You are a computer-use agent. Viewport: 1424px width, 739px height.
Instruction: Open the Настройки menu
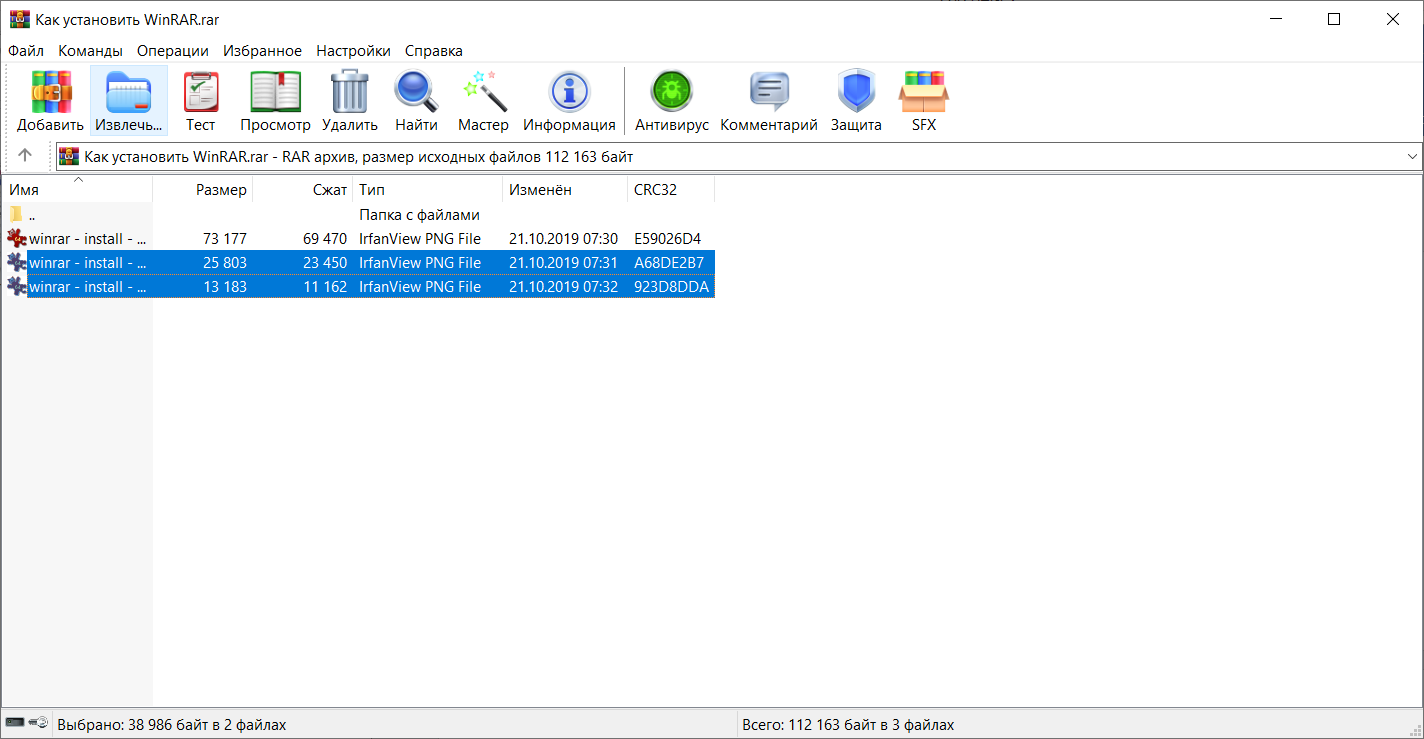(353, 50)
